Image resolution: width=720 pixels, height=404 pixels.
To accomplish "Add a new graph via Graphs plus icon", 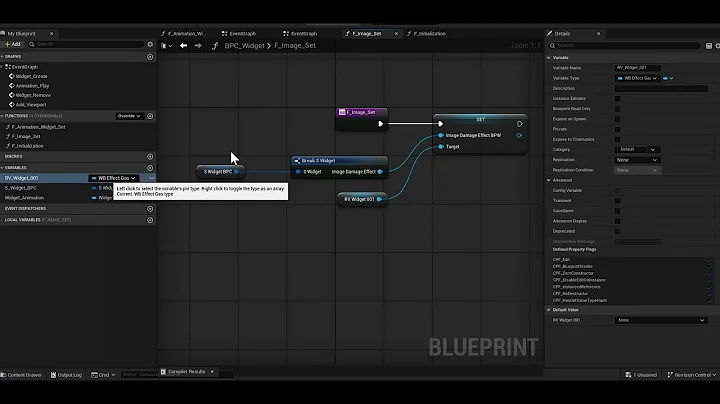I will [x=150, y=57].
